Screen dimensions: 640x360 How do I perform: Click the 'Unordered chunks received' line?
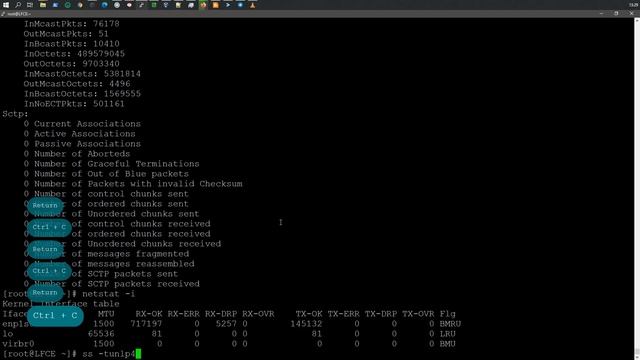pyautogui.click(x=122, y=244)
